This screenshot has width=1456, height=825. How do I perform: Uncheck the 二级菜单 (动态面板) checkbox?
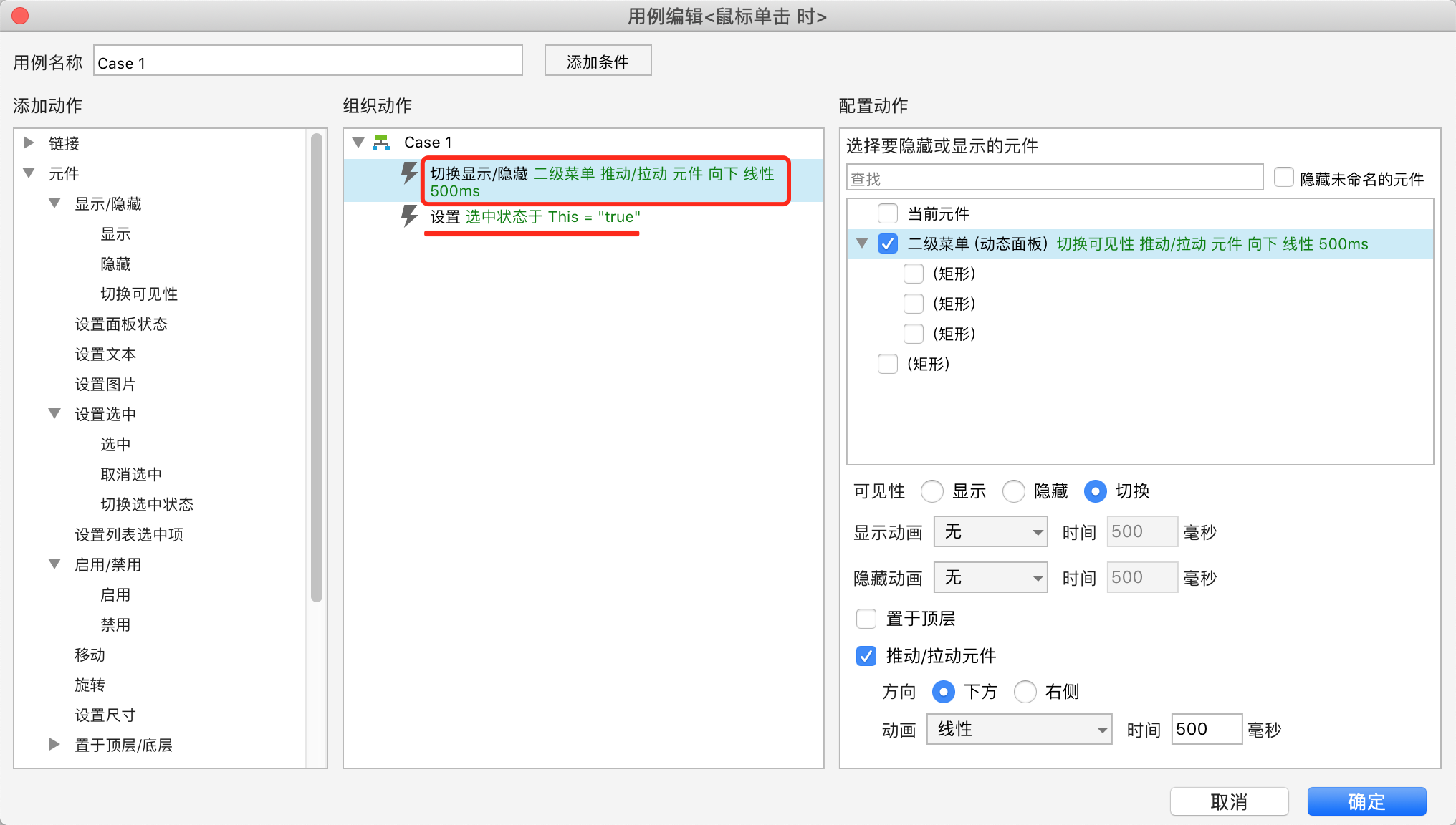(x=888, y=243)
